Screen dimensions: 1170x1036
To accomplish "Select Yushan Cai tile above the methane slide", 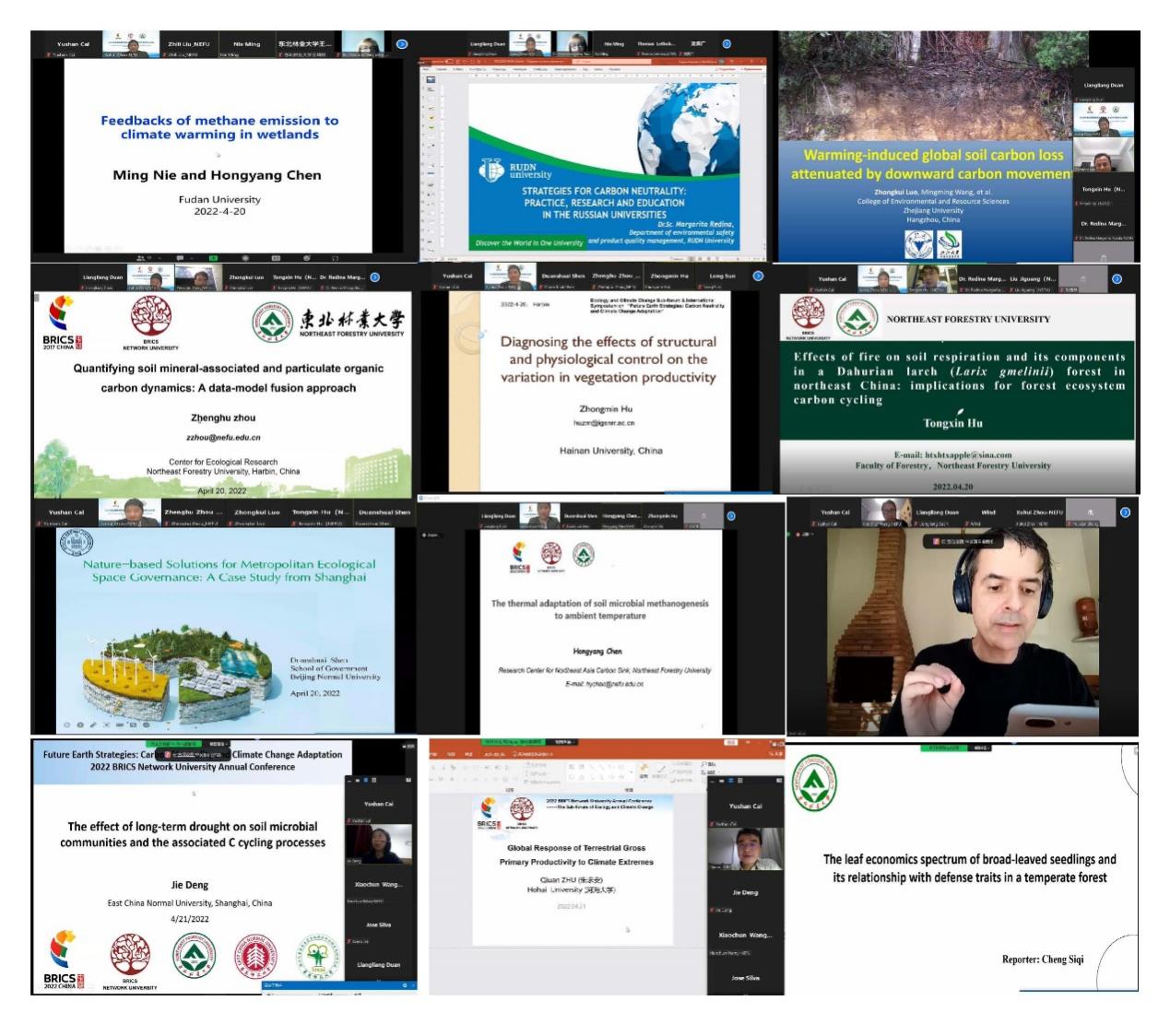I will click(73, 44).
